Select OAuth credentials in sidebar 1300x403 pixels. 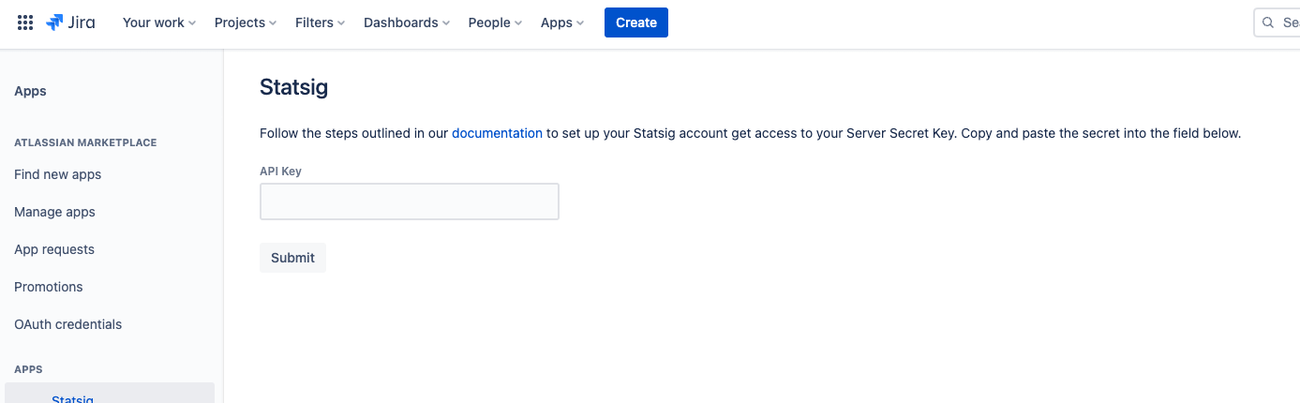coord(68,324)
